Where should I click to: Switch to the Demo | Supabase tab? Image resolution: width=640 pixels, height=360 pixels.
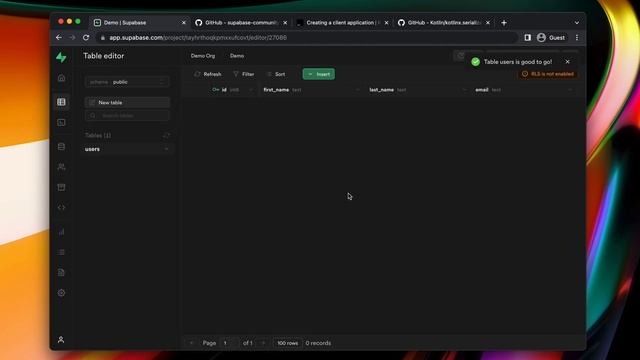point(140,23)
